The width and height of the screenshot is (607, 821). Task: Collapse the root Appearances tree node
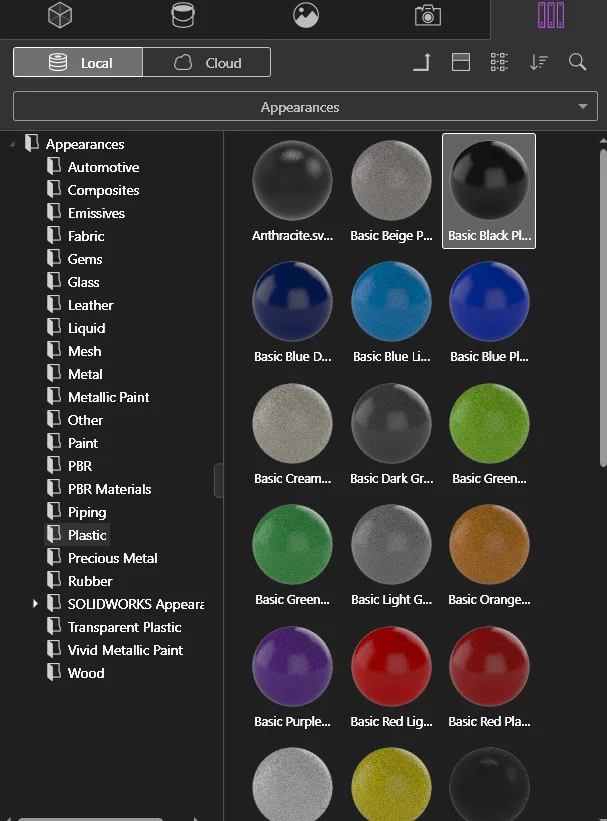tap(13, 145)
